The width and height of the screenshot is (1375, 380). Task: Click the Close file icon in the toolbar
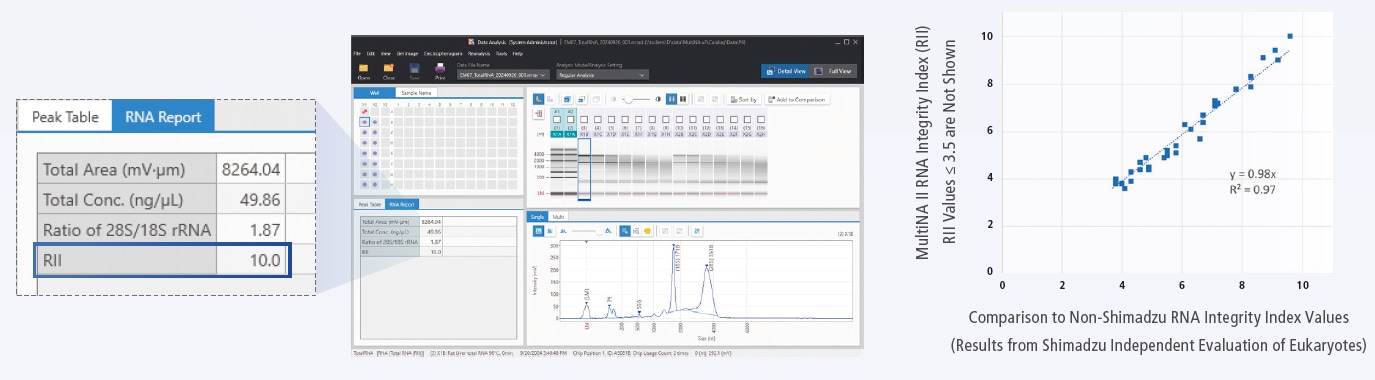point(389,67)
